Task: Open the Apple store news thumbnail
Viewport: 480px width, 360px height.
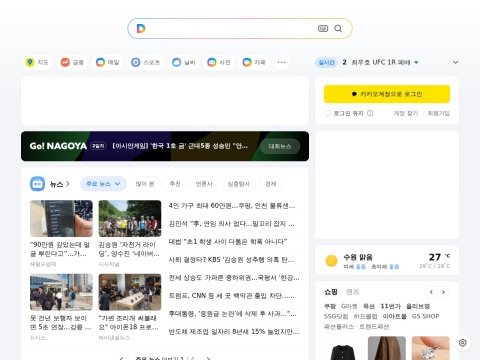Action: (x=130, y=292)
